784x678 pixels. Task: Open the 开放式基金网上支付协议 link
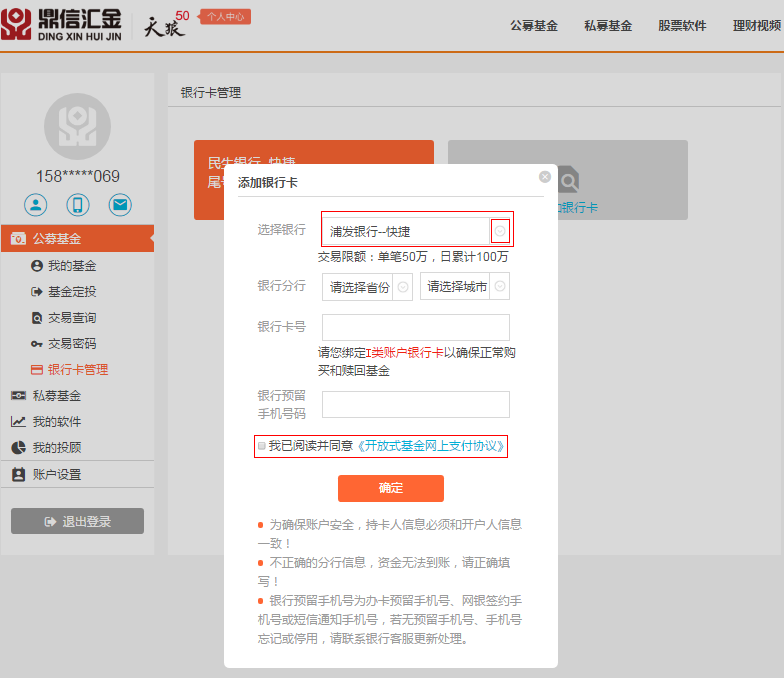point(430,446)
